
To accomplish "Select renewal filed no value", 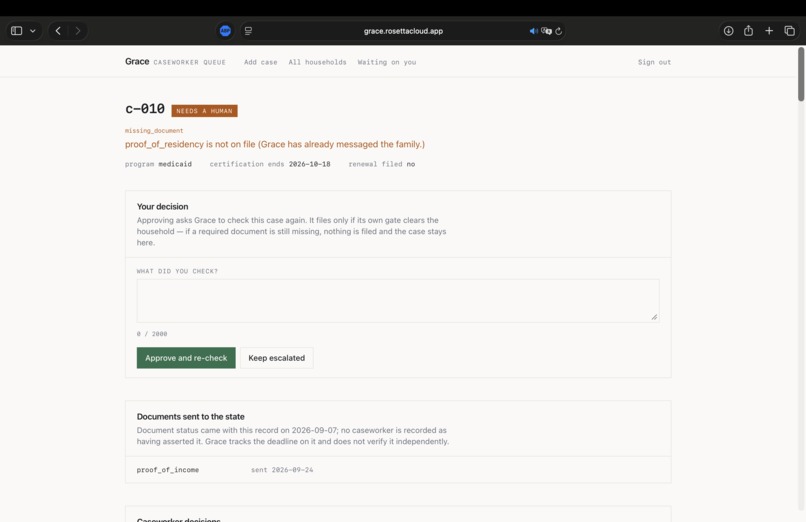I will [411, 164].
